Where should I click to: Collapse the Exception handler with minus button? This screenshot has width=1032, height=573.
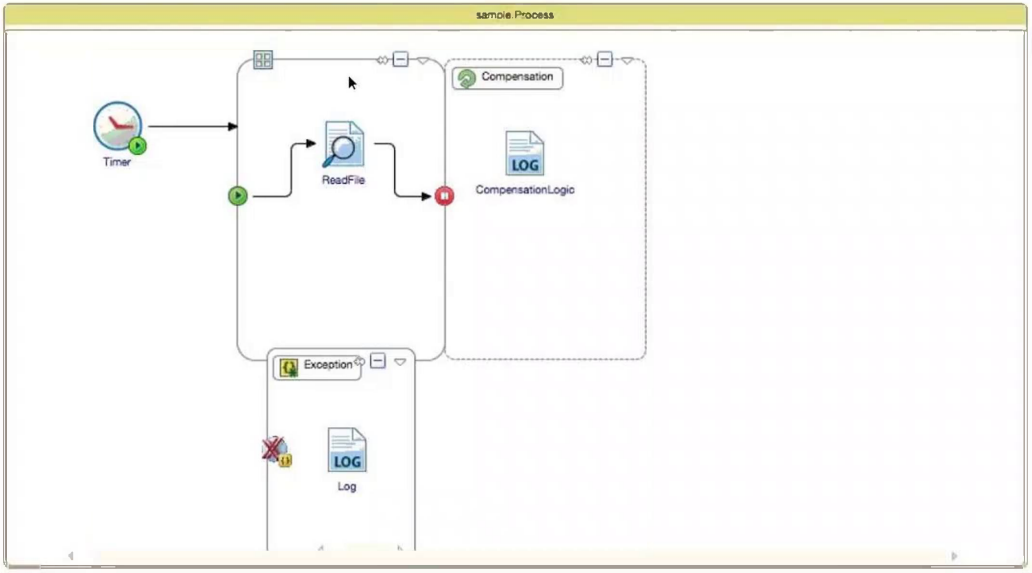tap(377, 361)
